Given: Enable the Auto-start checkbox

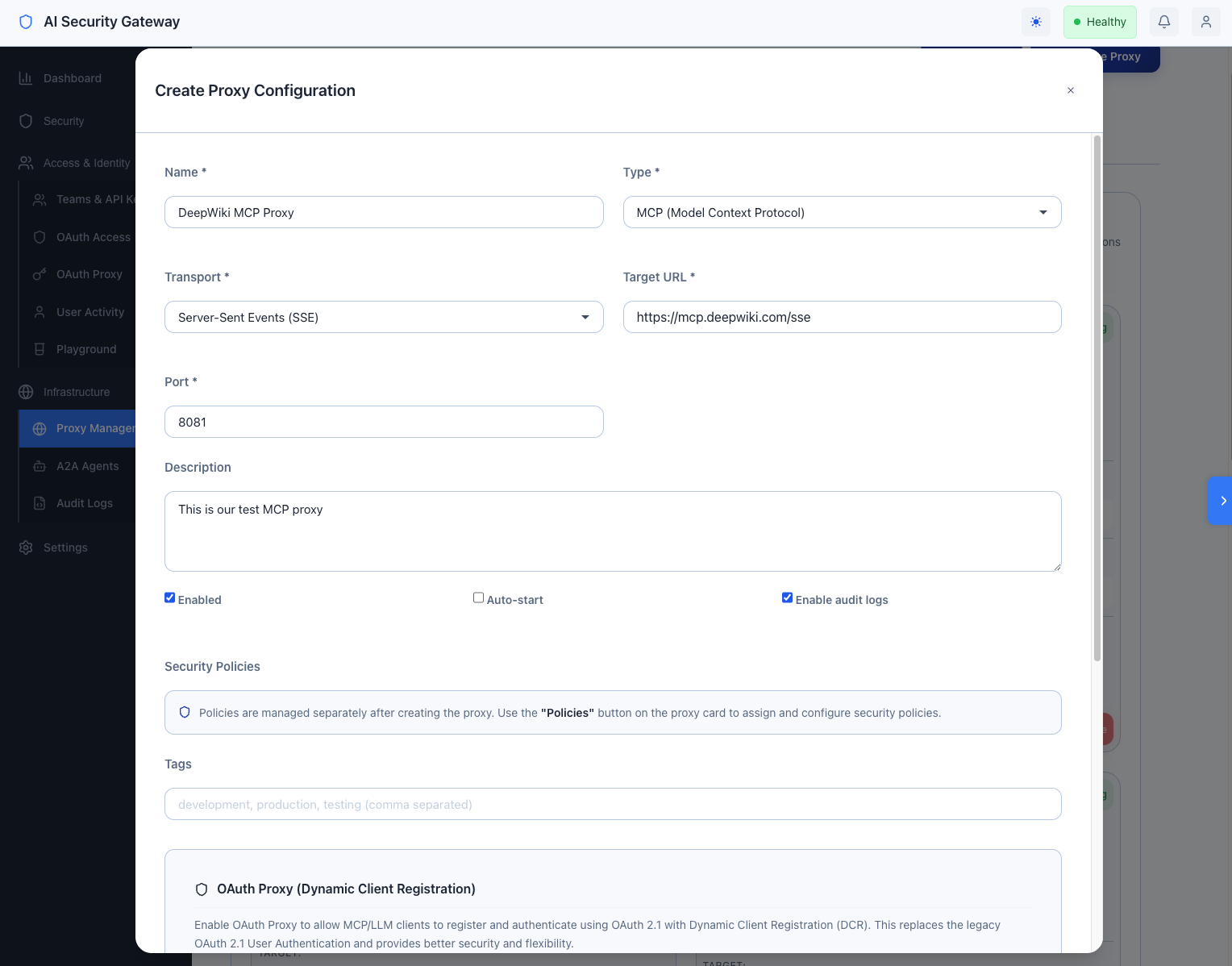Looking at the screenshot, I should (478, 598).
